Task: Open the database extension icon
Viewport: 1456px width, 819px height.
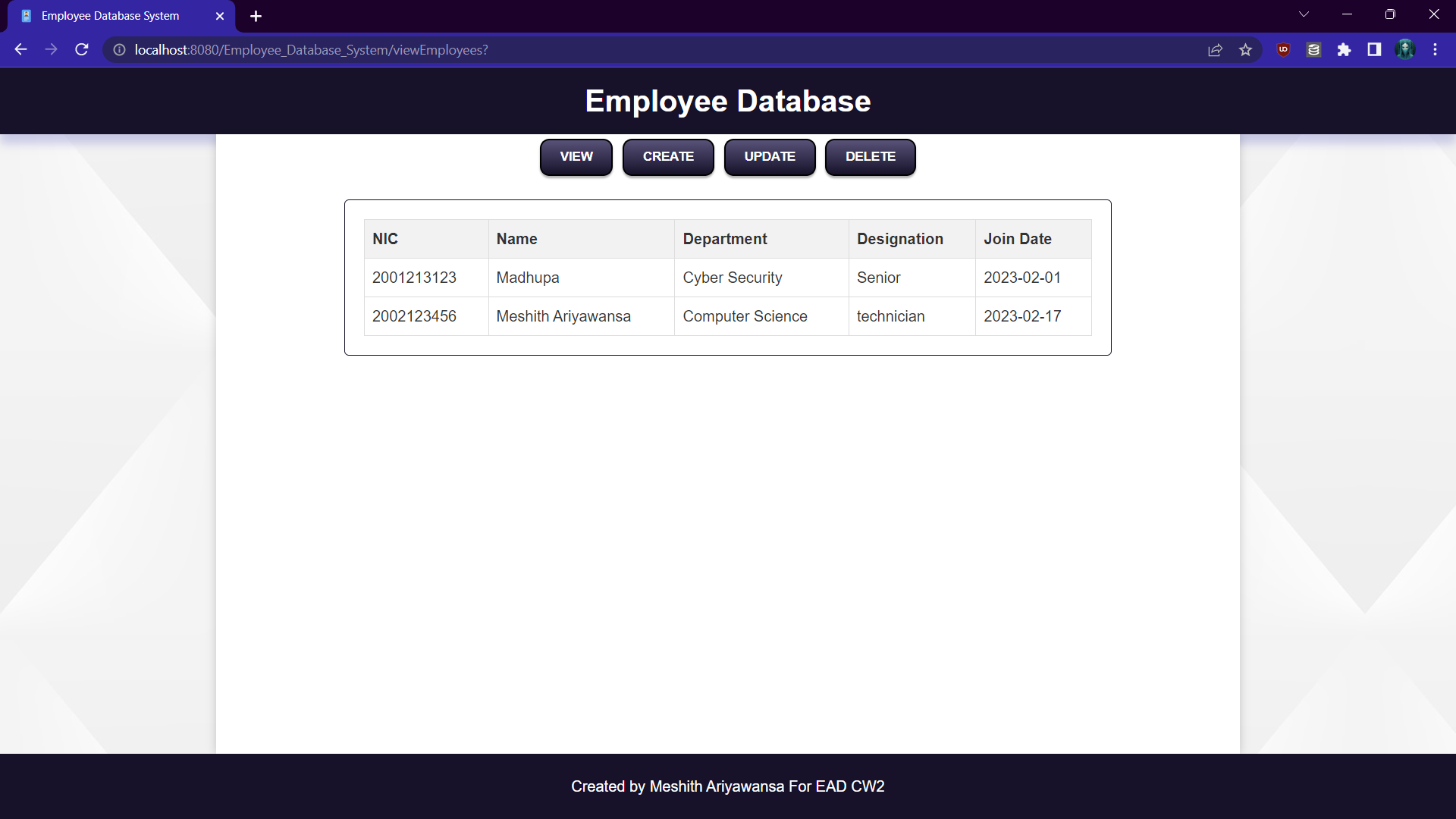Action: click(1313, 49)
